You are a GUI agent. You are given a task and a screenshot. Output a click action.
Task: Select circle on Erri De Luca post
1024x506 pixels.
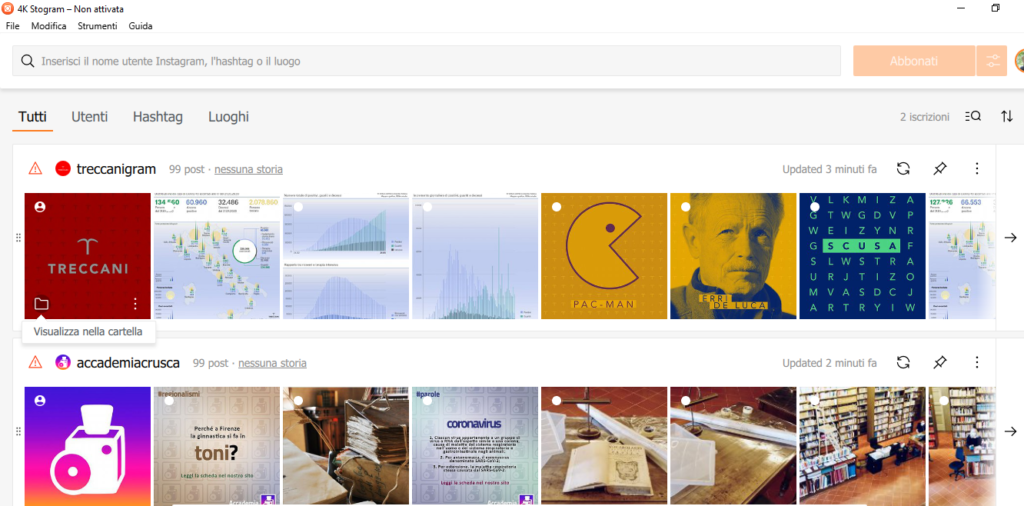pos(686,207)
